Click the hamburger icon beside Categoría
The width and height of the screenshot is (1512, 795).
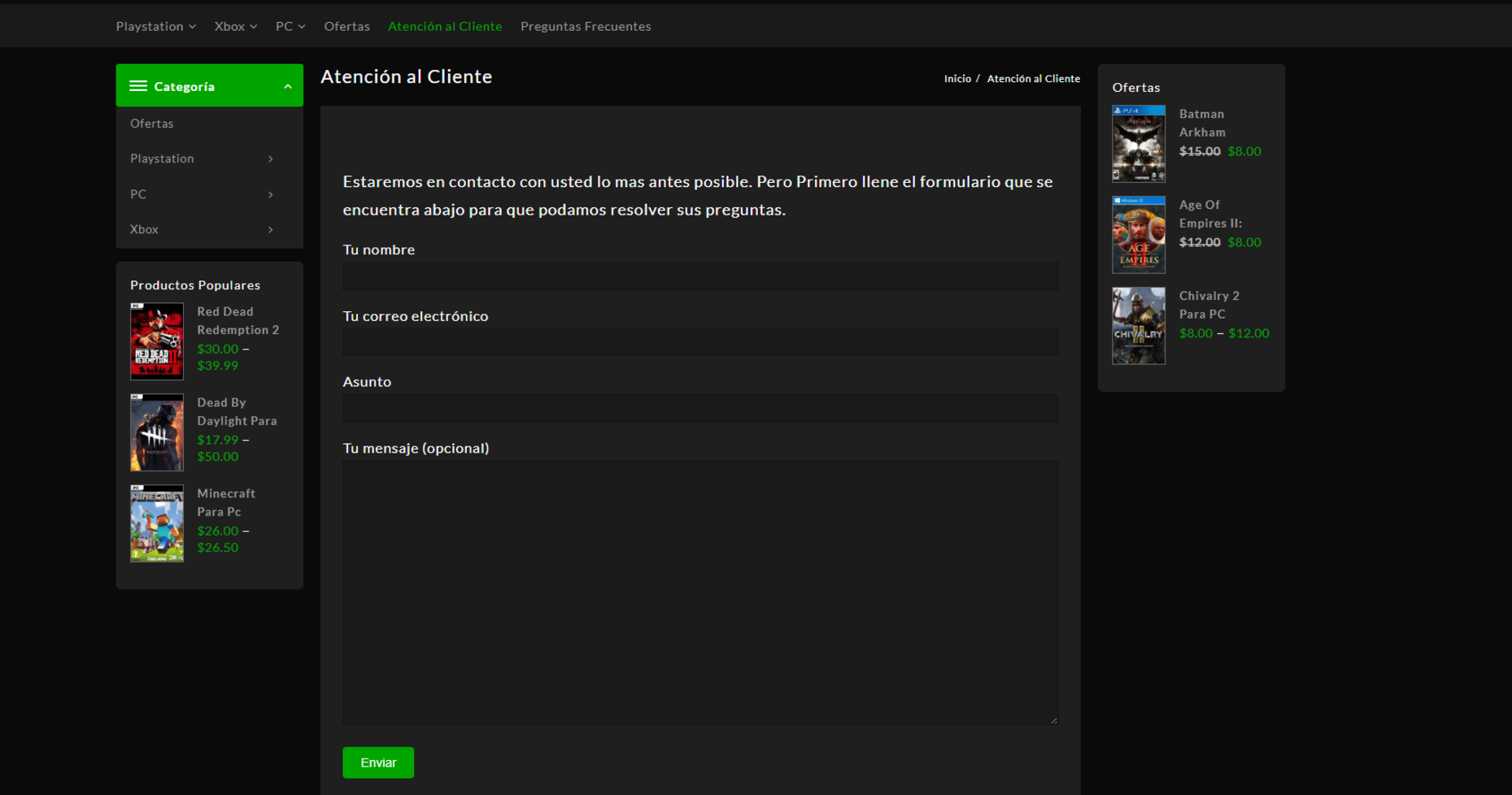click(x=138, y=86)
